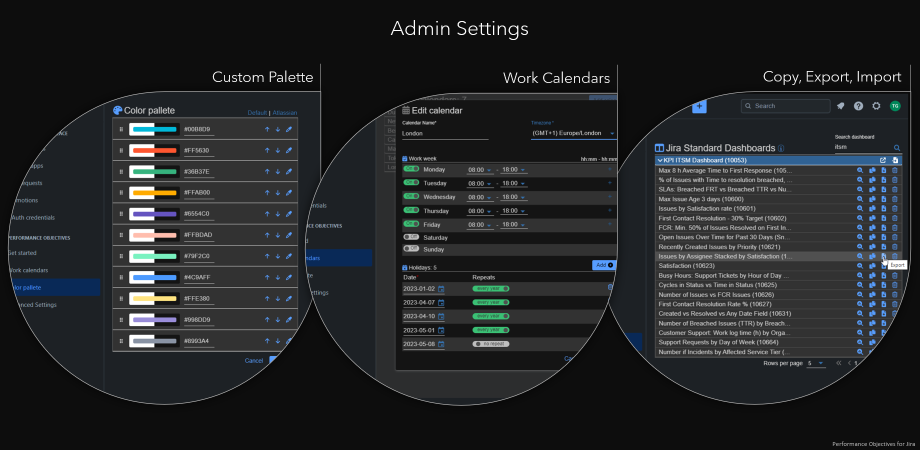The image size is (920, 450).
Task: Open Wednesday end time dropdown
Action: [515, 197]
